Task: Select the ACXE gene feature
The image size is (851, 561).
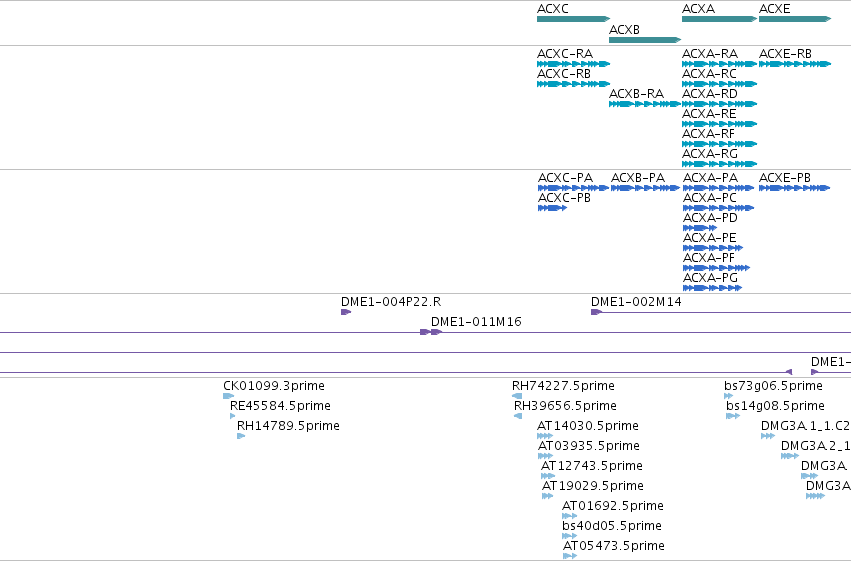Action: point(795,19)
